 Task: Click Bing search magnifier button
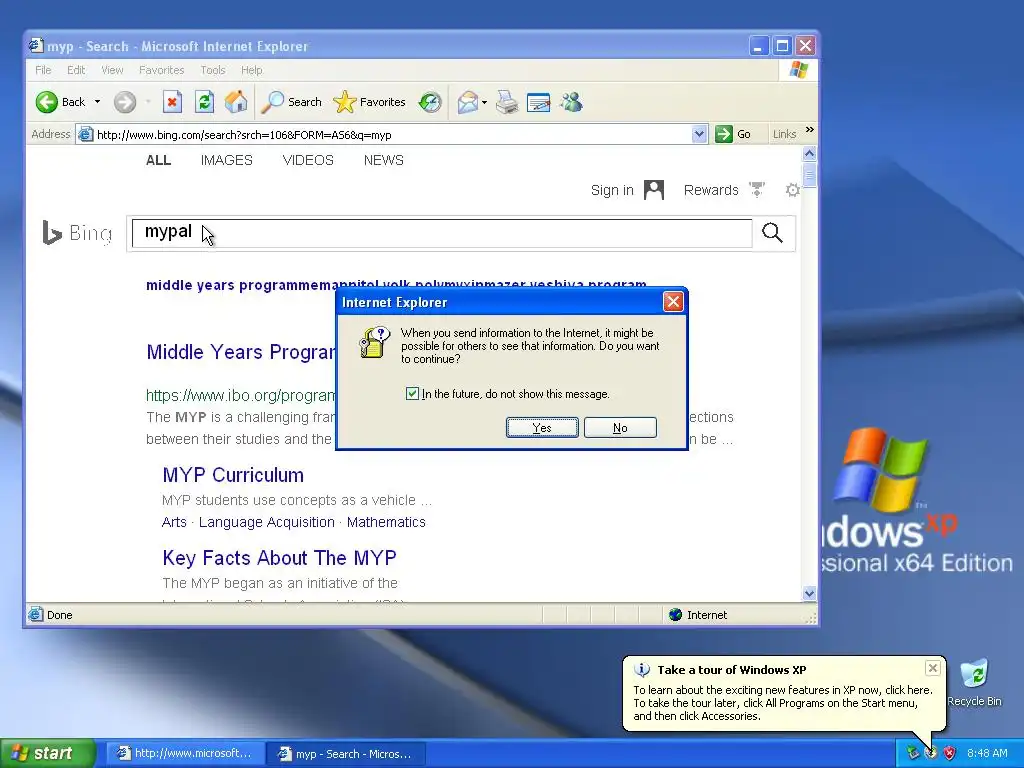point(773,233)
